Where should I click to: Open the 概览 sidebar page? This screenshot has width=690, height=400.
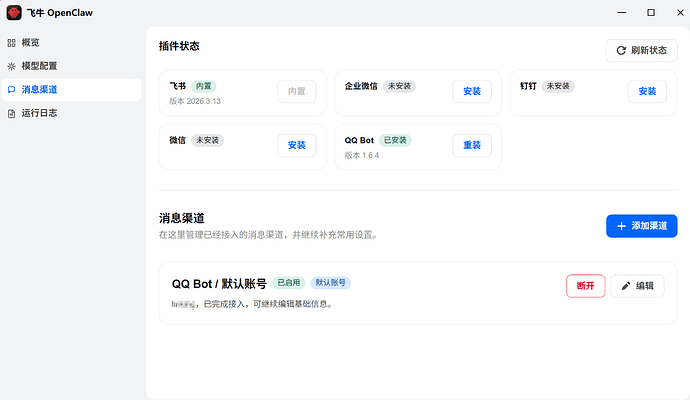click(x=71, y=43)
